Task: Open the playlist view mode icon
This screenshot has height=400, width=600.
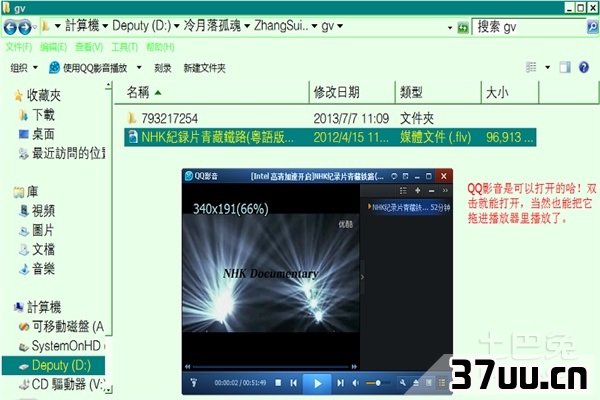Action: [x=403, y=190]
